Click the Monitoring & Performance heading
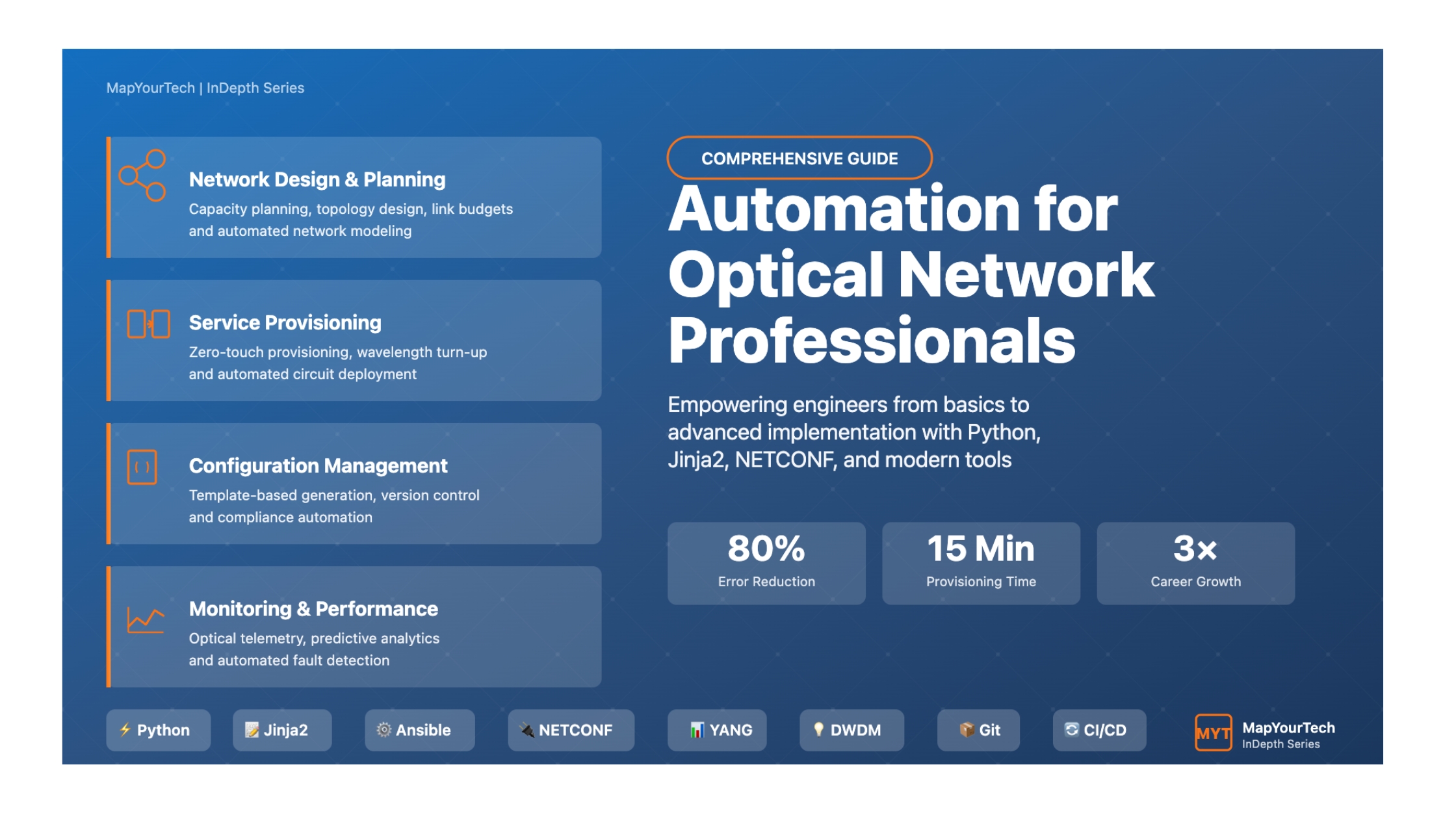The image size is (1456, 819). click(x=313, y=608)
